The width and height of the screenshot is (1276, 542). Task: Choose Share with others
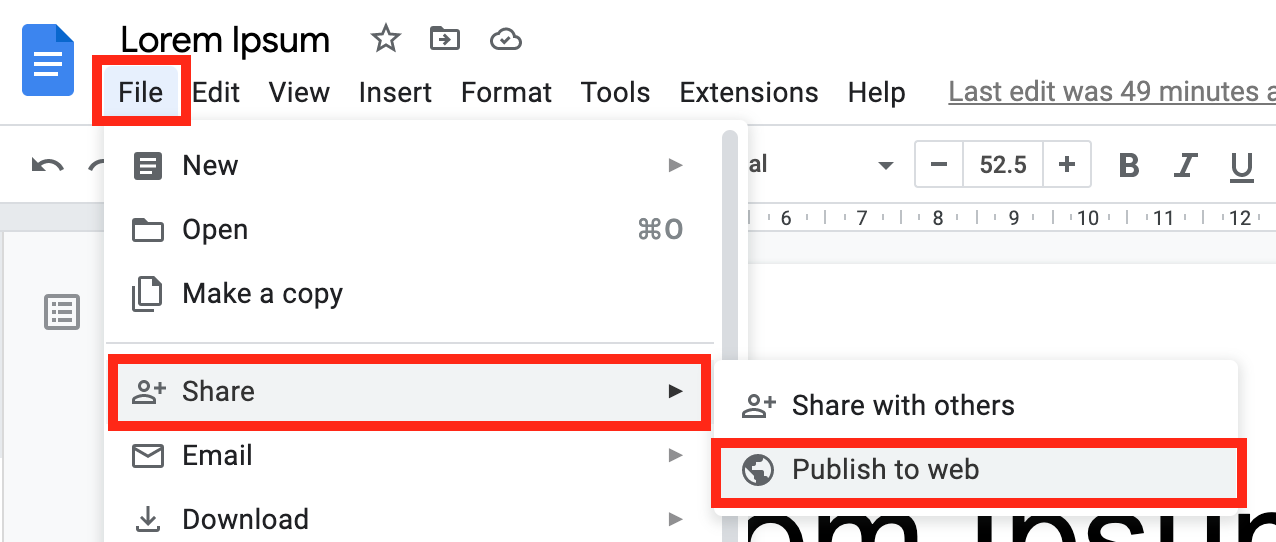pos(902,405)
